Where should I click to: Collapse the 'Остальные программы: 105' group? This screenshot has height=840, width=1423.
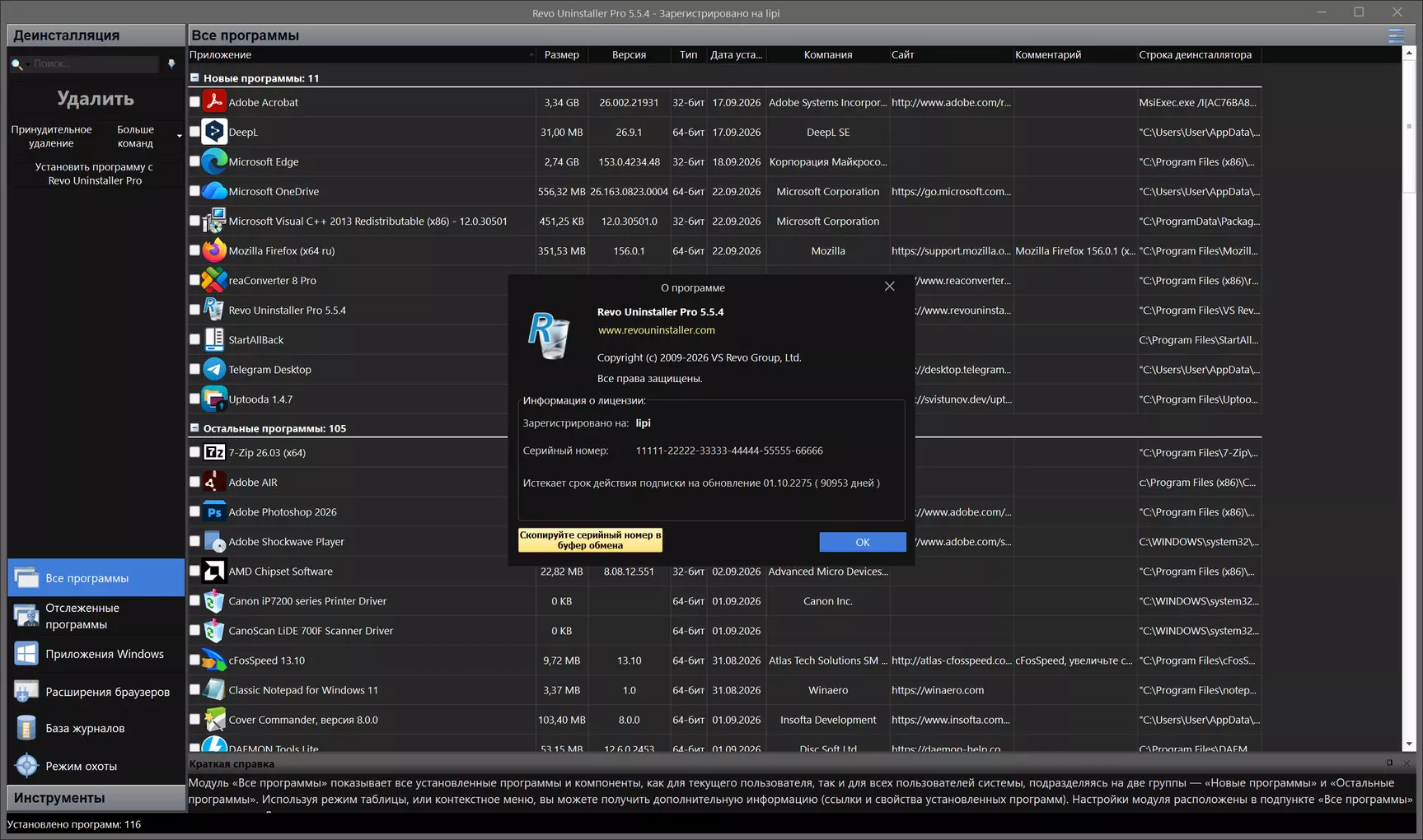click(194, 427)
